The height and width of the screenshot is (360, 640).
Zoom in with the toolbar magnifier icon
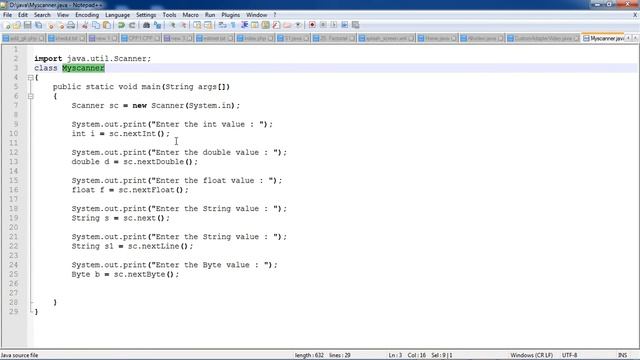pos(173,25)
